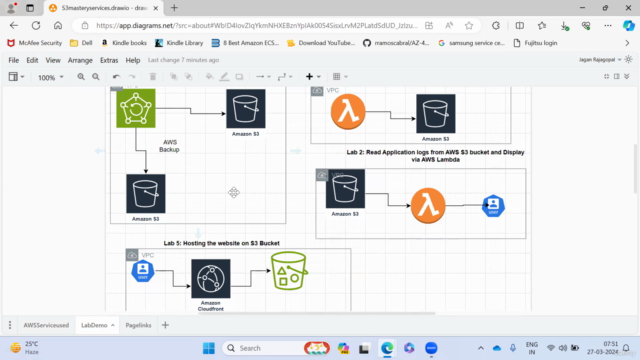
Task: Click the To Back toolbar icon
Action: click(188, 77)
